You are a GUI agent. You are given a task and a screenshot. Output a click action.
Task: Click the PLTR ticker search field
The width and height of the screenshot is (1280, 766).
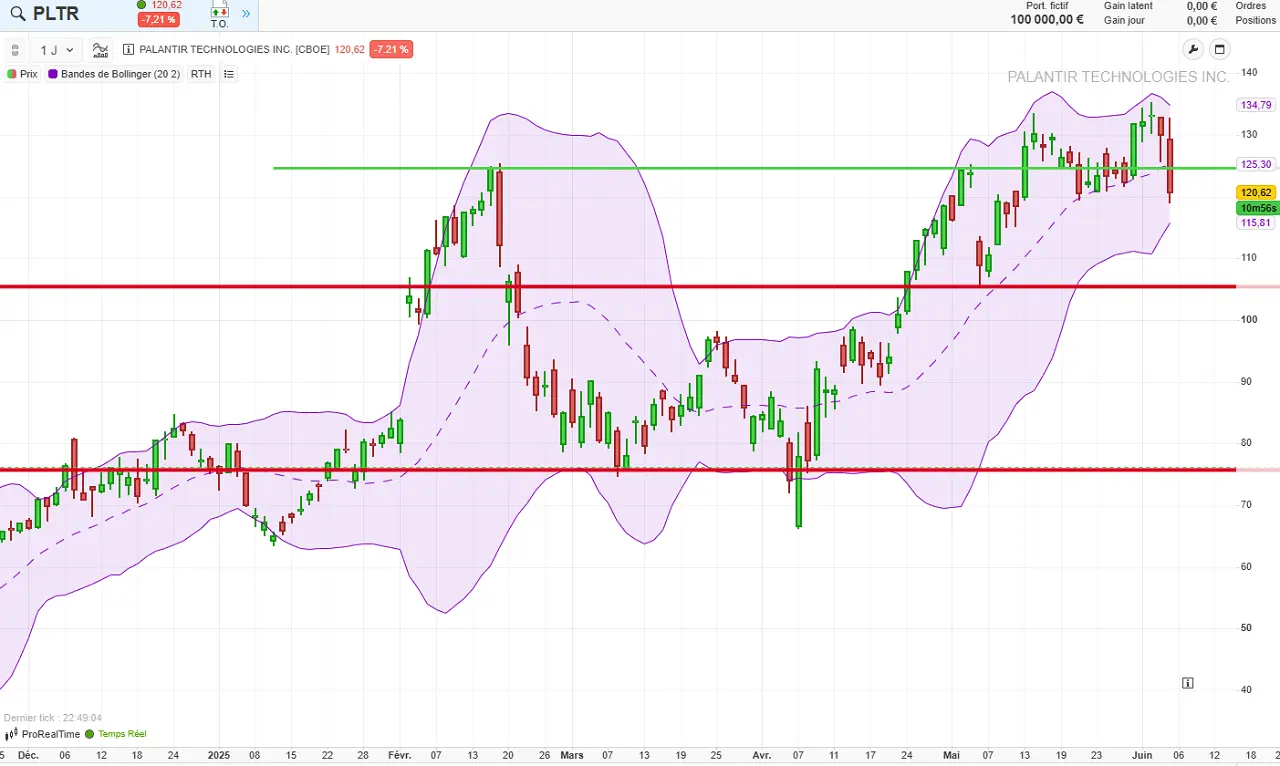[56, 14]
